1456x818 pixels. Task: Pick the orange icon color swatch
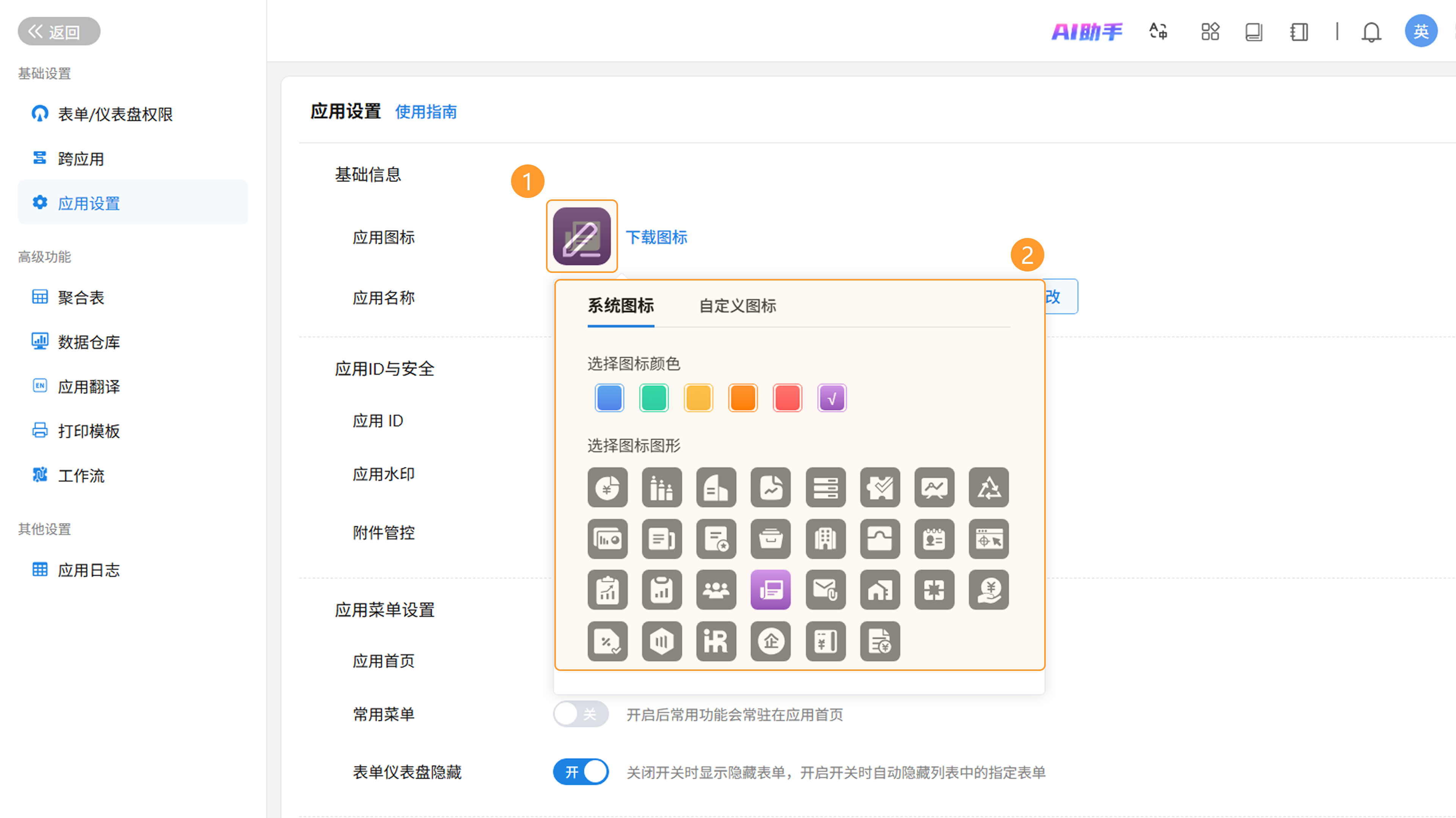pos(743,398)
